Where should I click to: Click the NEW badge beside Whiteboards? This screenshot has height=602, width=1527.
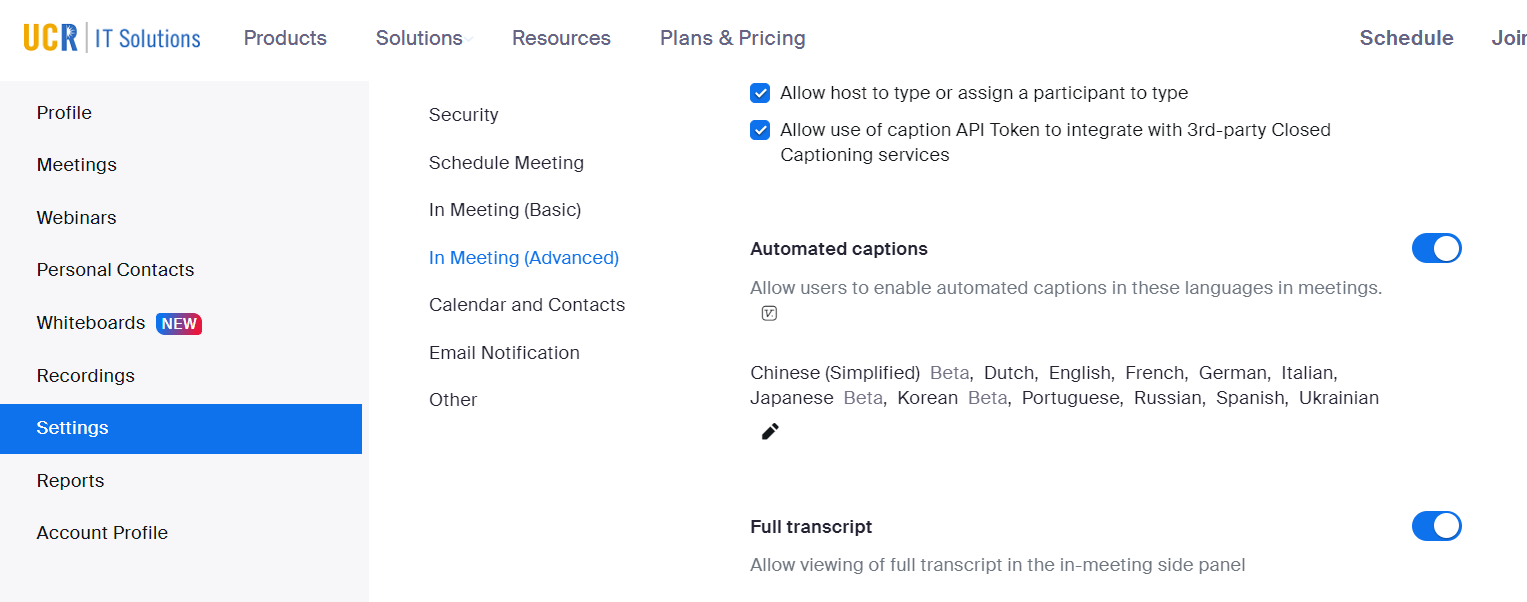179,324
